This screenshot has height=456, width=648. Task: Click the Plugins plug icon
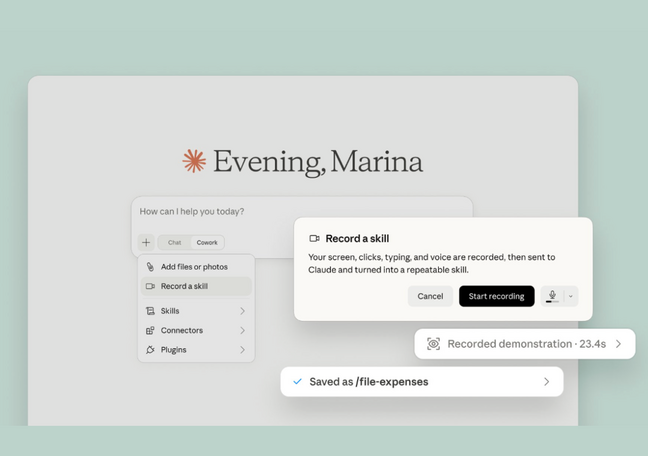150,350
